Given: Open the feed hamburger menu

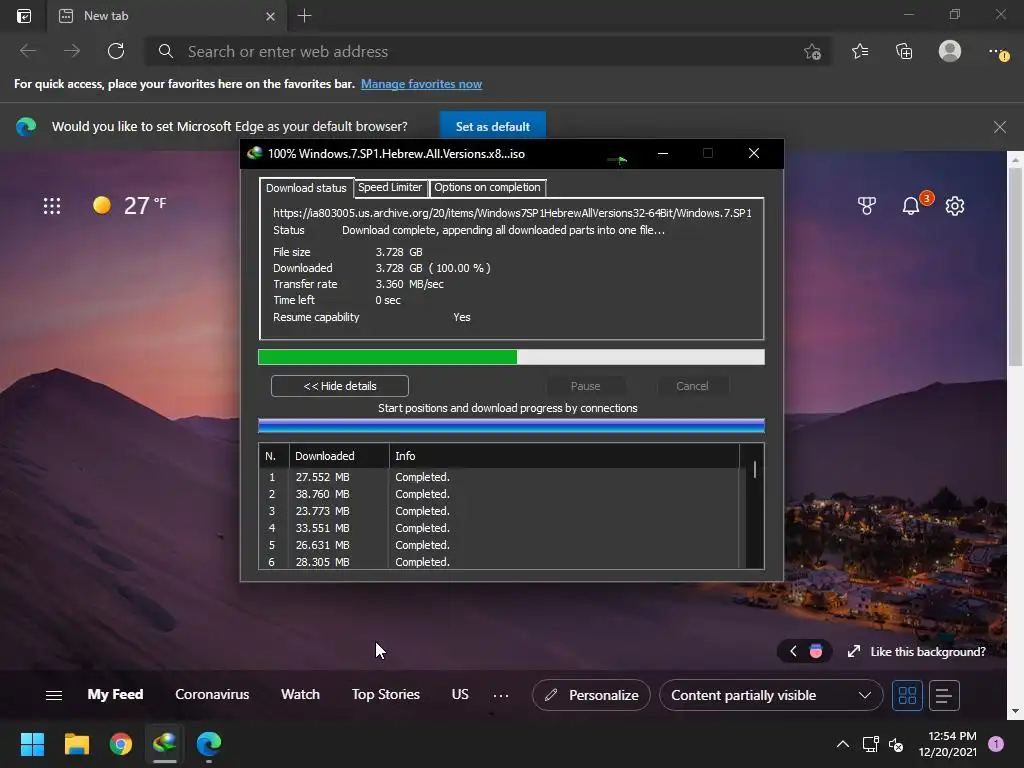Looking at the screenshot, I should 54,695.
